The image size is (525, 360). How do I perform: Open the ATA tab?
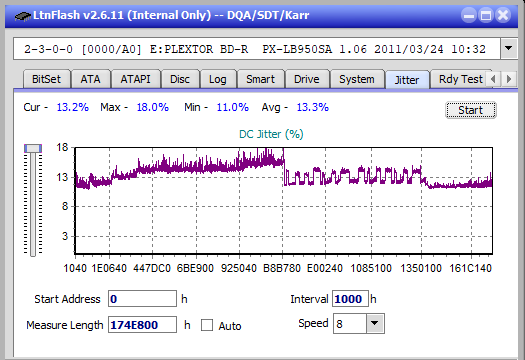90,79
